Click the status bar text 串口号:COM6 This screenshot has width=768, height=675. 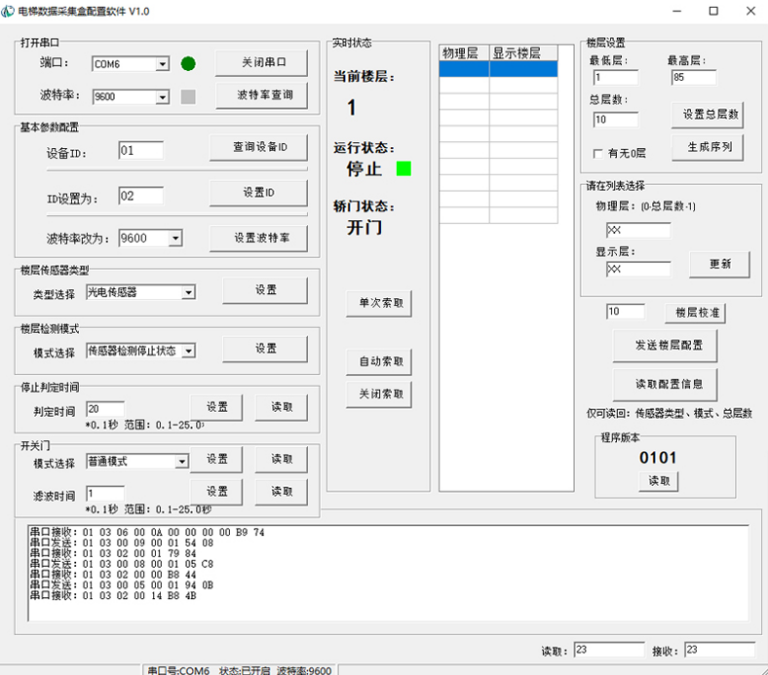178,671
